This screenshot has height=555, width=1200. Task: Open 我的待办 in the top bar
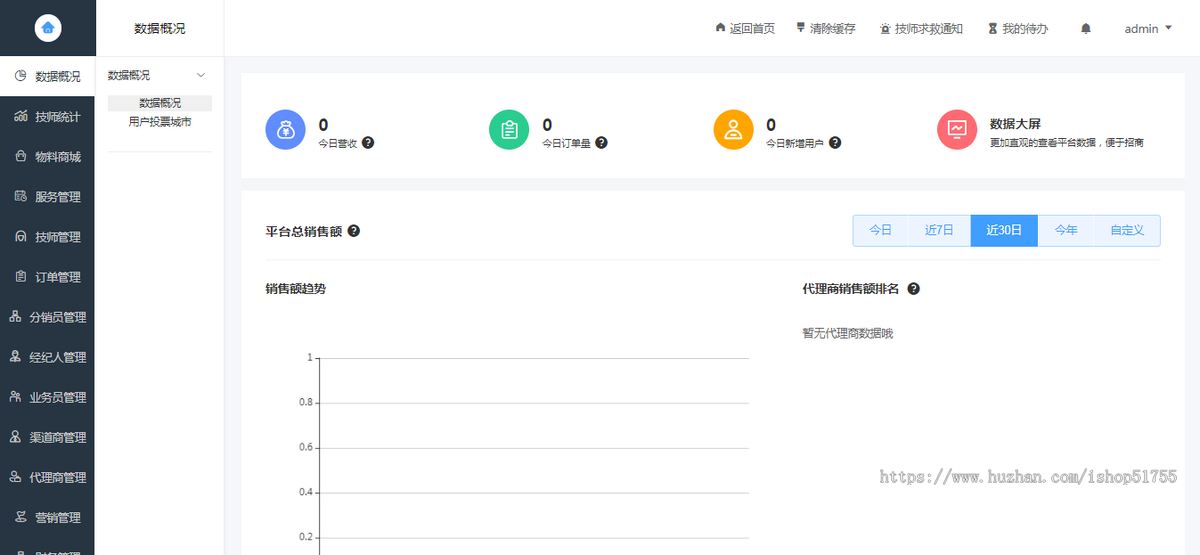(x=1018, y=29)
